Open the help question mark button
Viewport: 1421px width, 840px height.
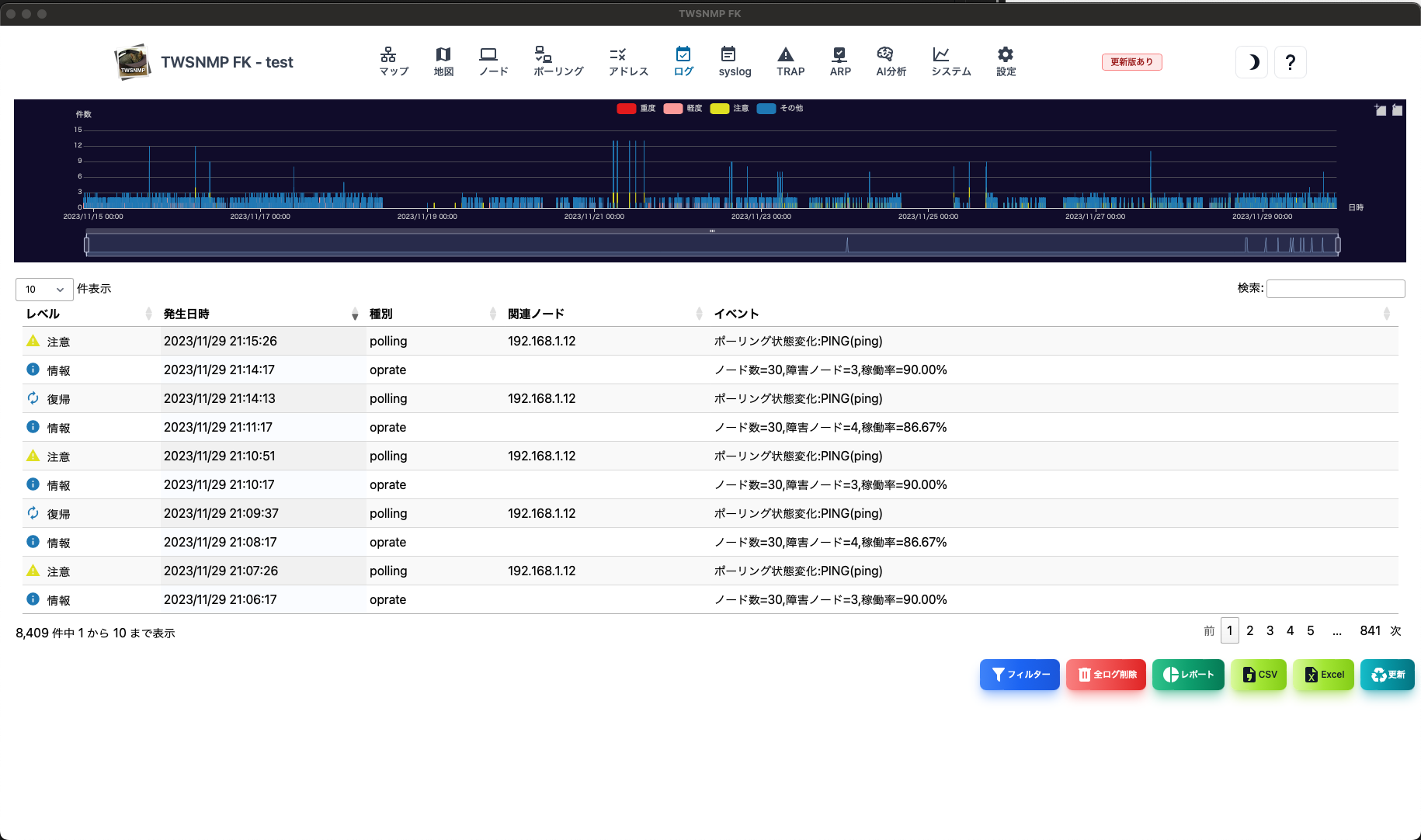(1290, 62)
